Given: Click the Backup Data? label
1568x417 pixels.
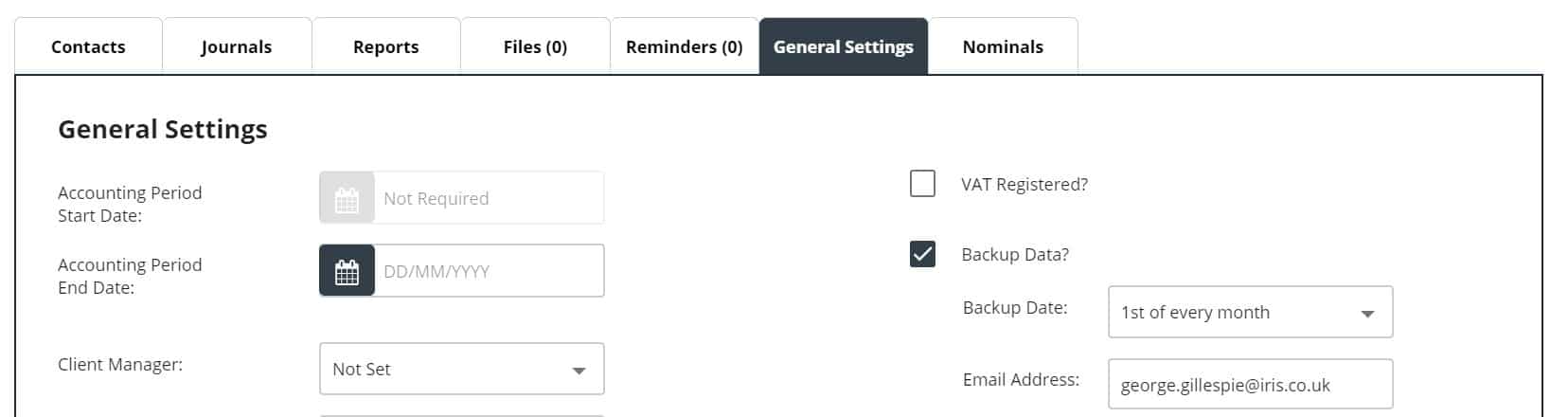Looking at the screenshot, I should pos(1014,255).
